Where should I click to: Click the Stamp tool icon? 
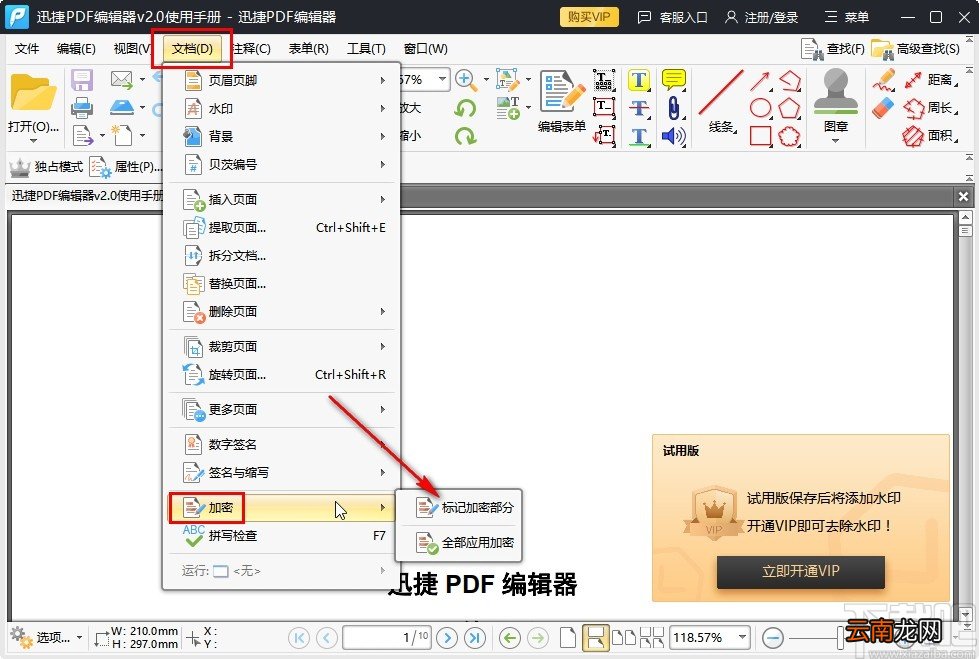click(x=835, y=92)
